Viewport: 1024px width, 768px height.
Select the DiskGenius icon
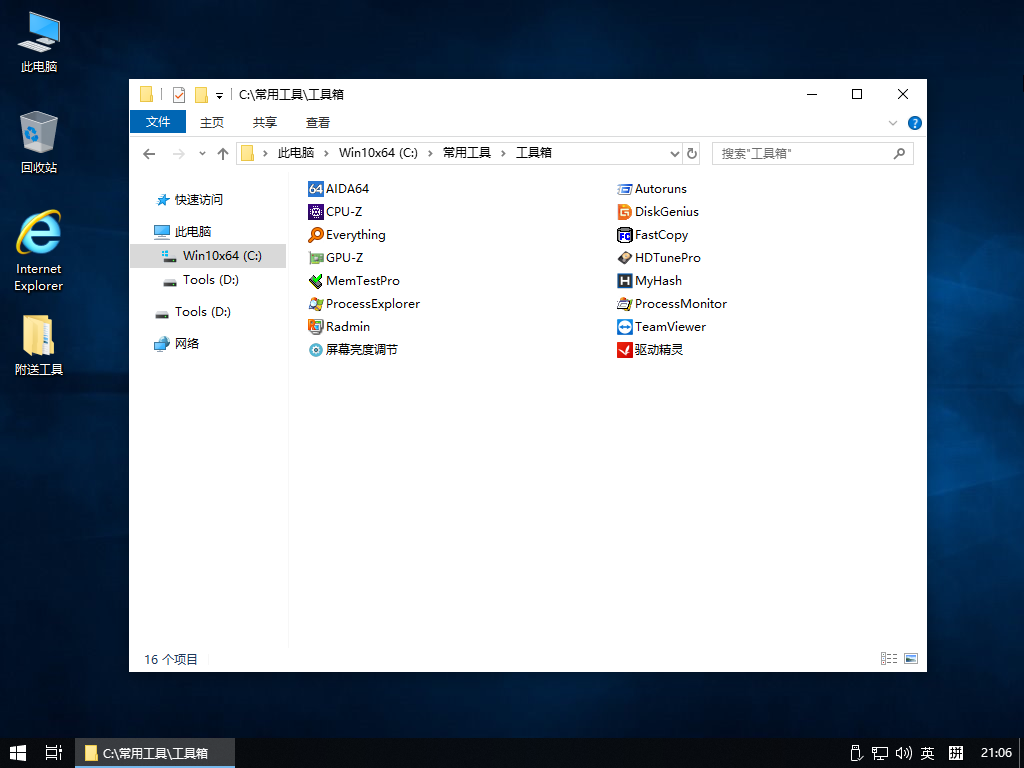[624, 212]
